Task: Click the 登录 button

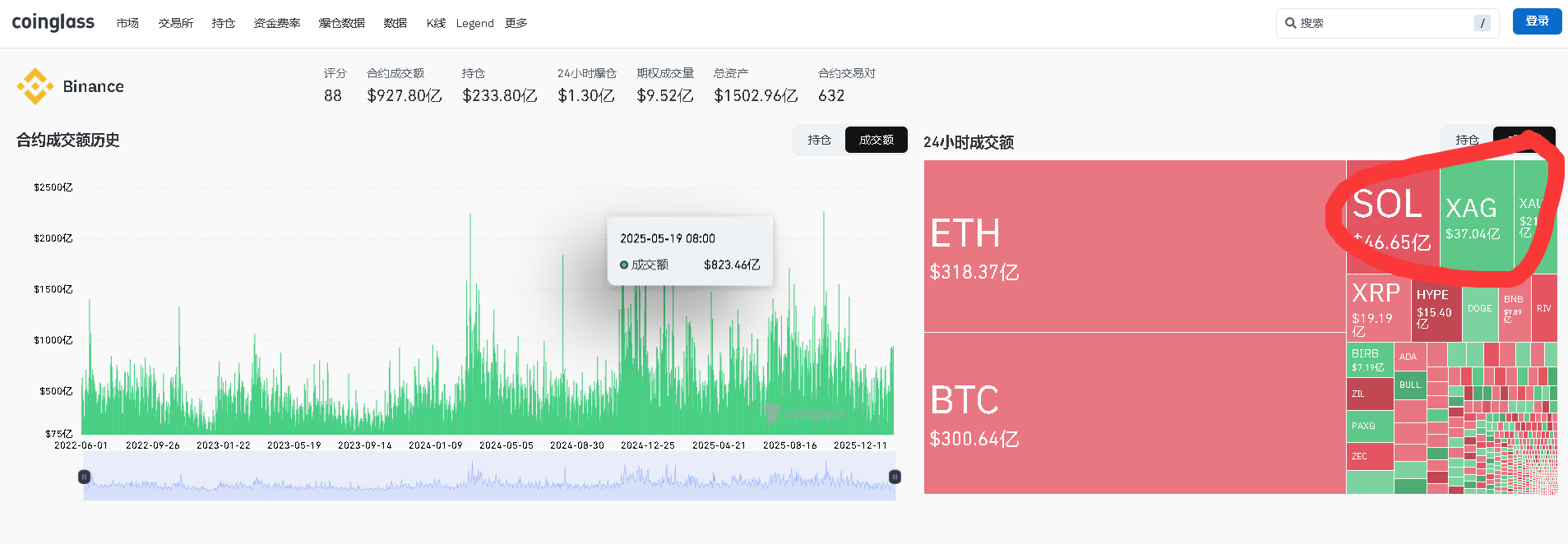Action: [1537, 21]
